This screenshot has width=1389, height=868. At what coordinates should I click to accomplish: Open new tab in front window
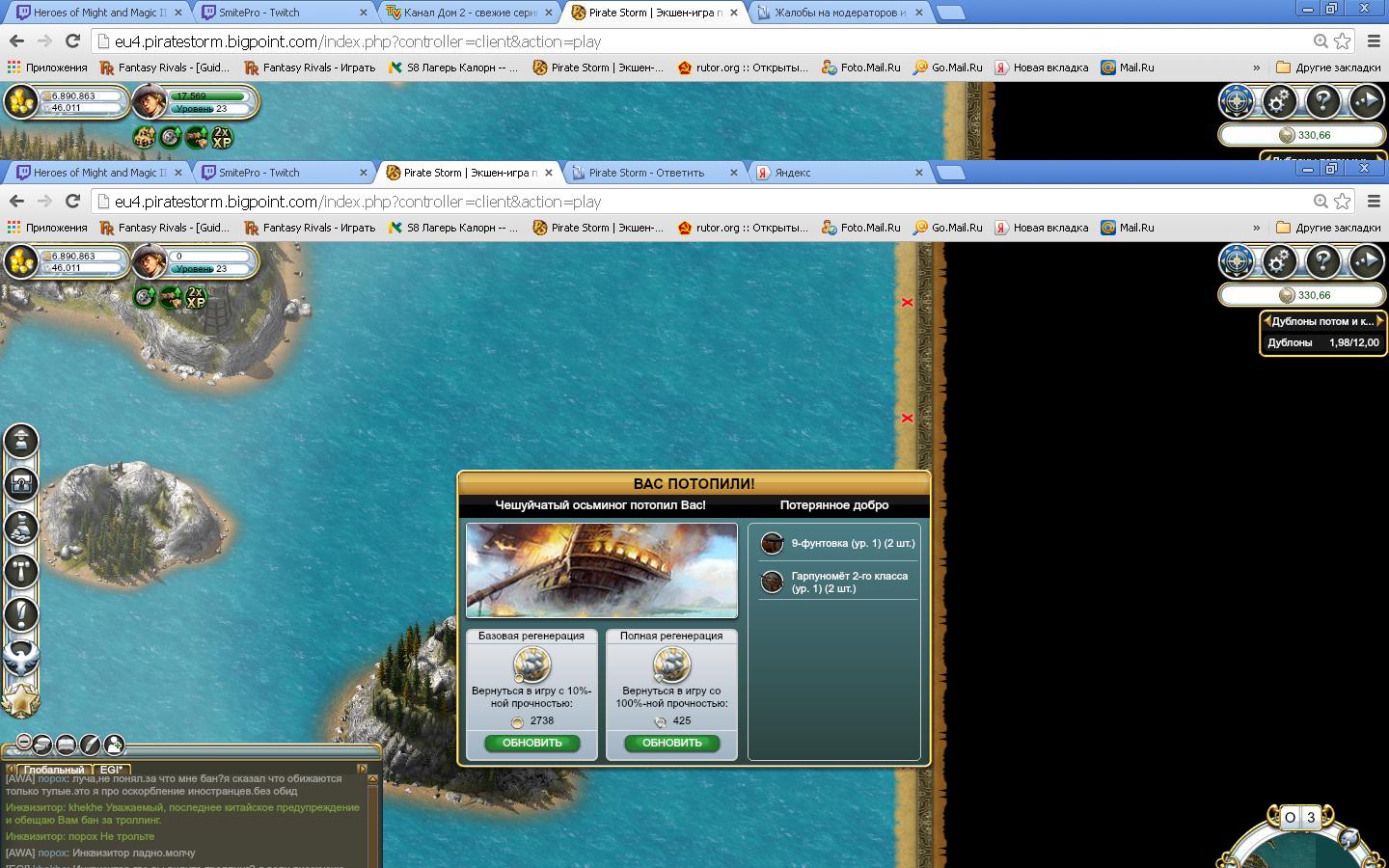tap(951, 173)
